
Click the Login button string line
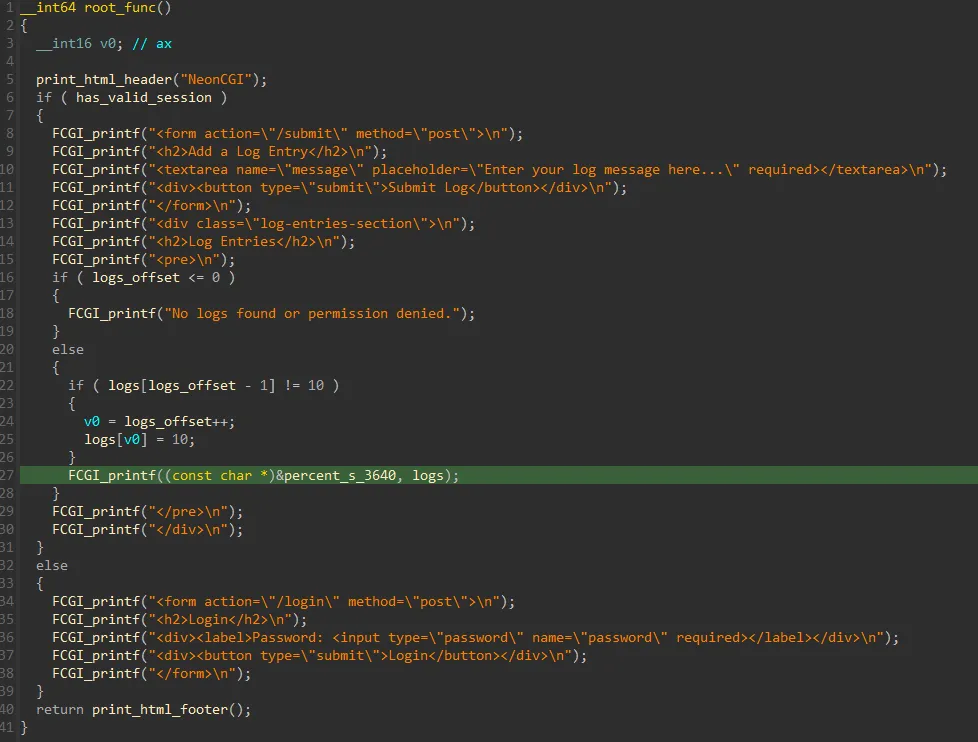[320, 656]
